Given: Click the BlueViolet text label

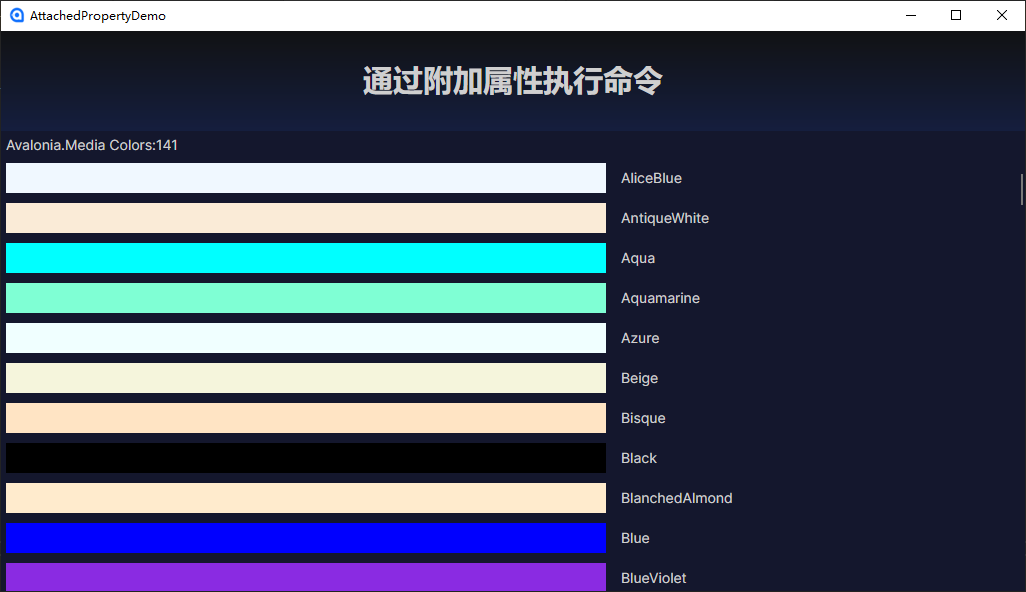Looking at the screenshot, I should pos(653,577).
